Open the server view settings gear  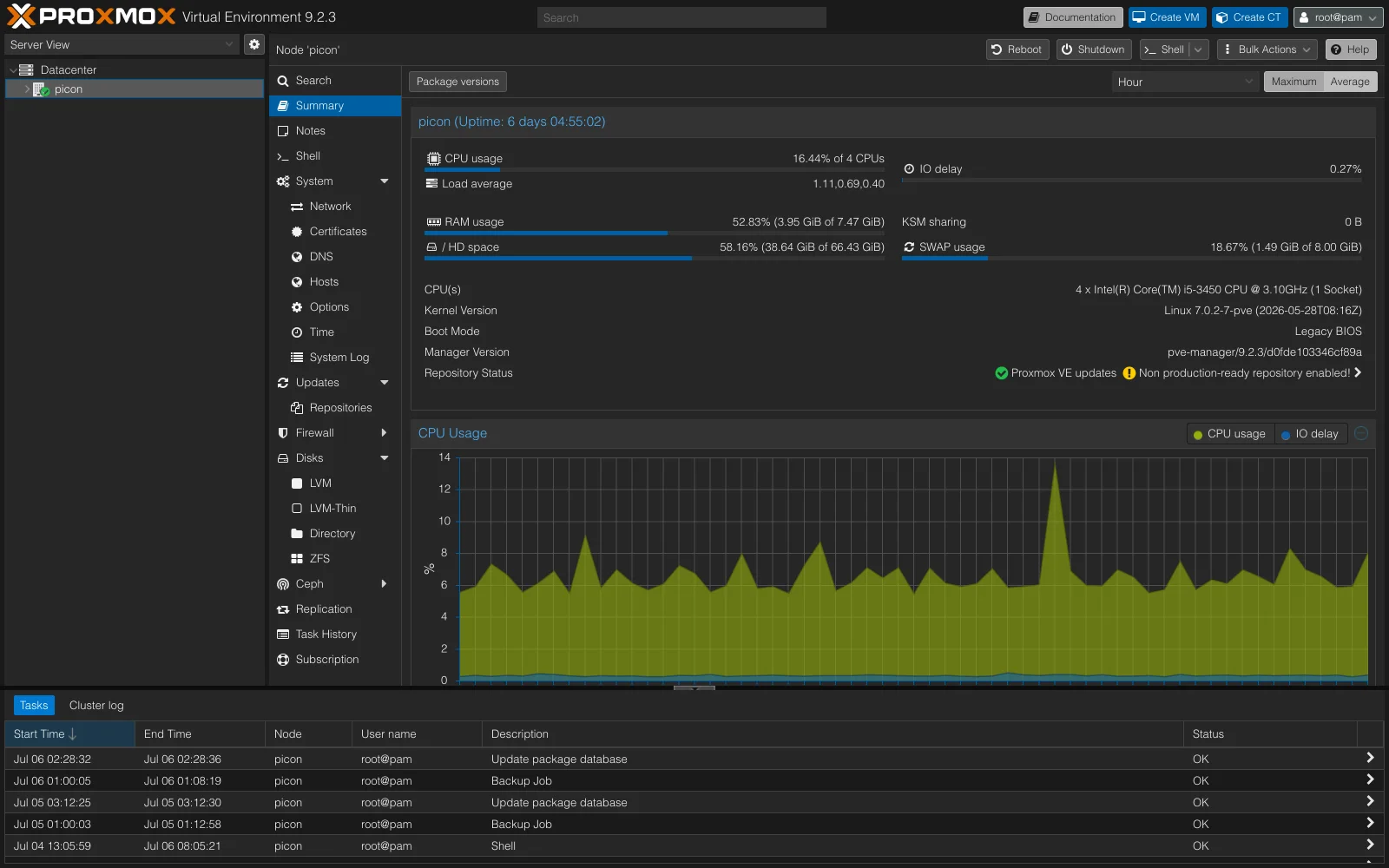[x=253, y=44]
